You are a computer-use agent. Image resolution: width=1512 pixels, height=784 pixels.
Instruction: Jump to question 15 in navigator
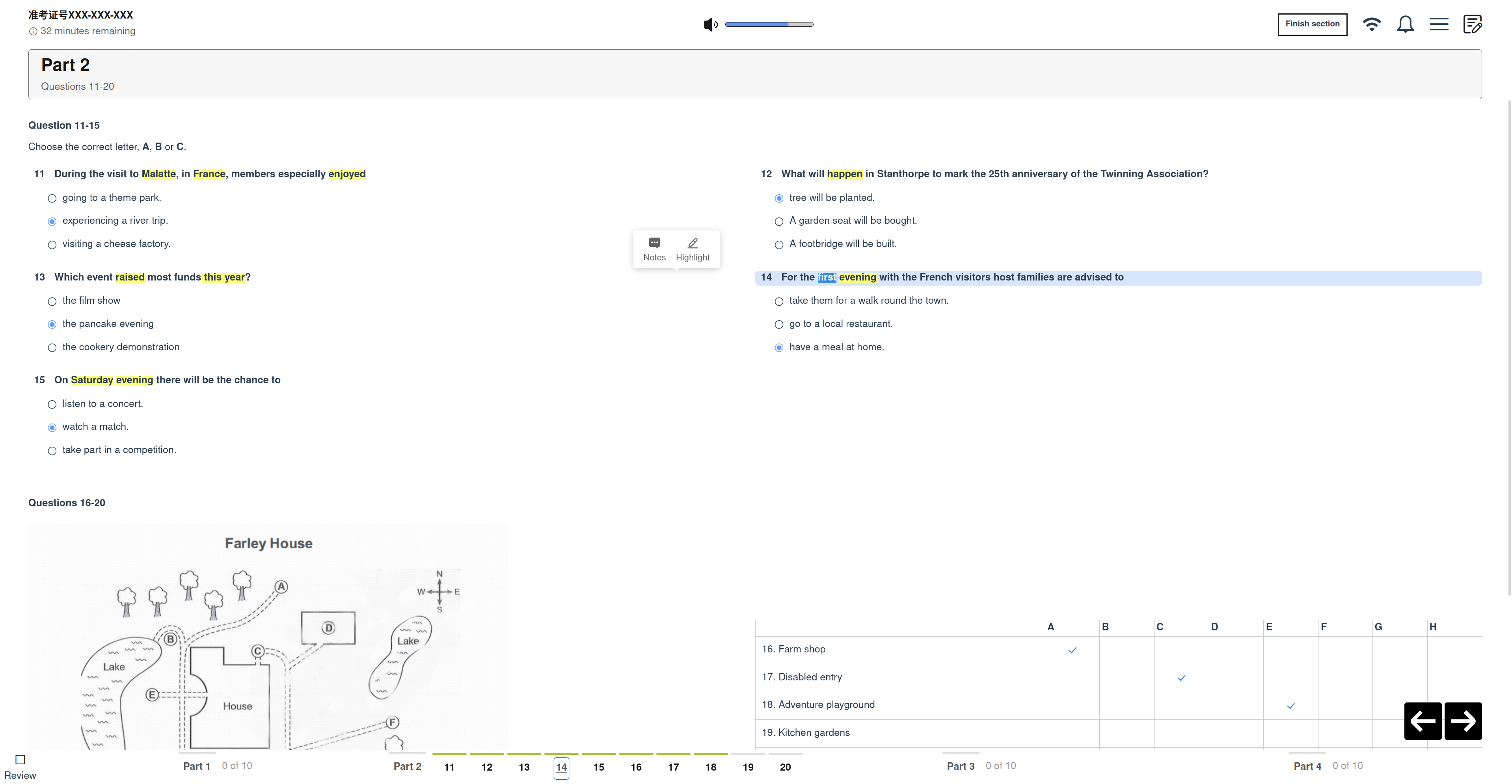(599, 767)
